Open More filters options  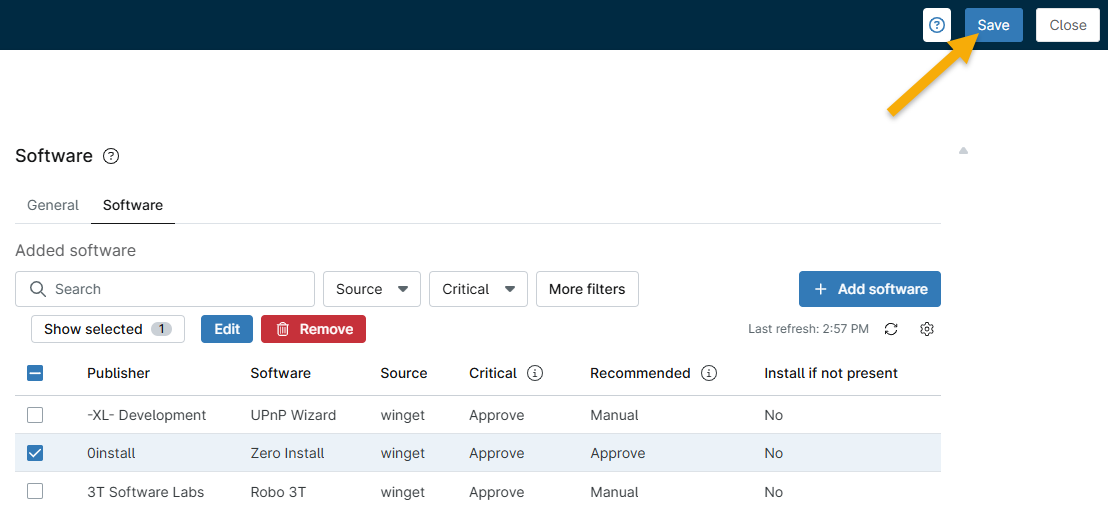pyautogui.click(x=587, y=289)
